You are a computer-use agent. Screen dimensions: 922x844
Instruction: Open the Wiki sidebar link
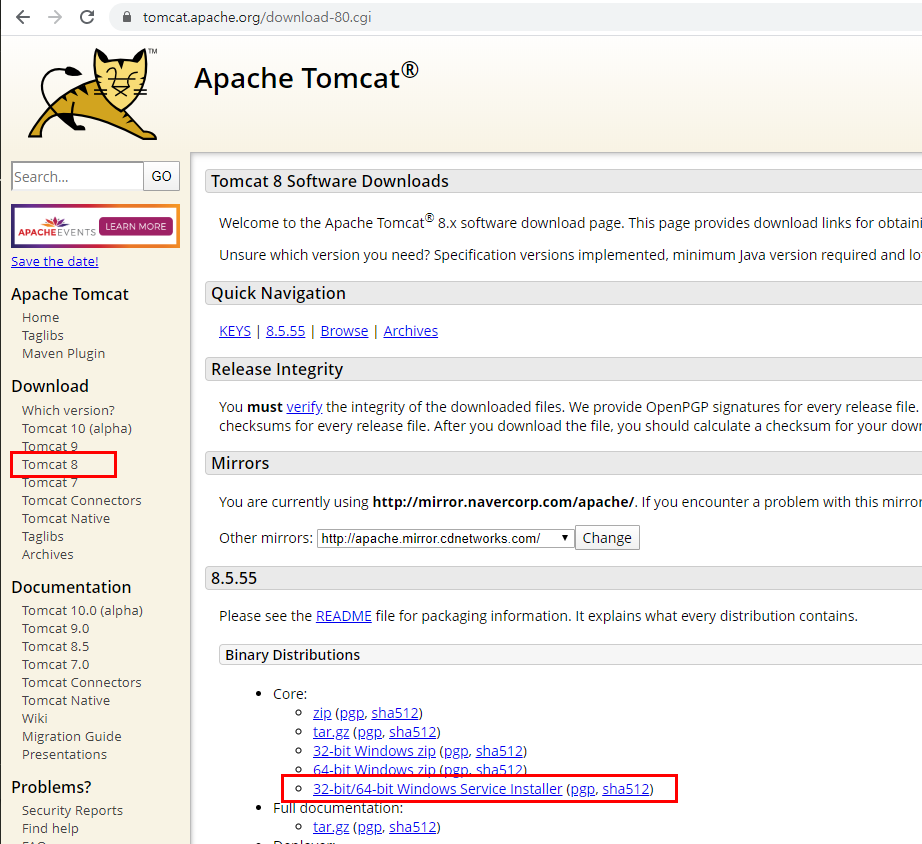pos(35,719)
